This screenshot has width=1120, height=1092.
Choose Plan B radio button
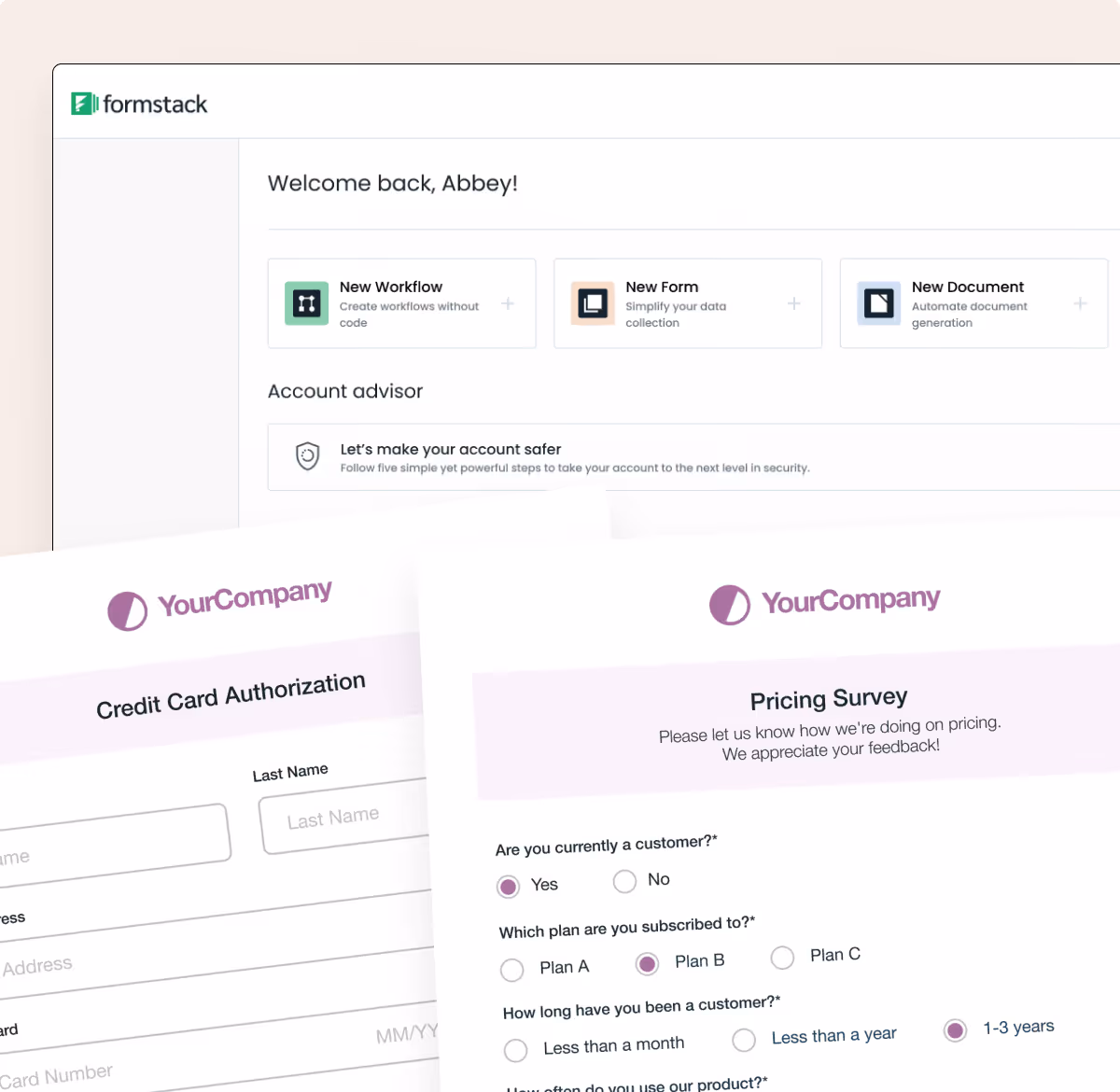click(x=647, y=964)
